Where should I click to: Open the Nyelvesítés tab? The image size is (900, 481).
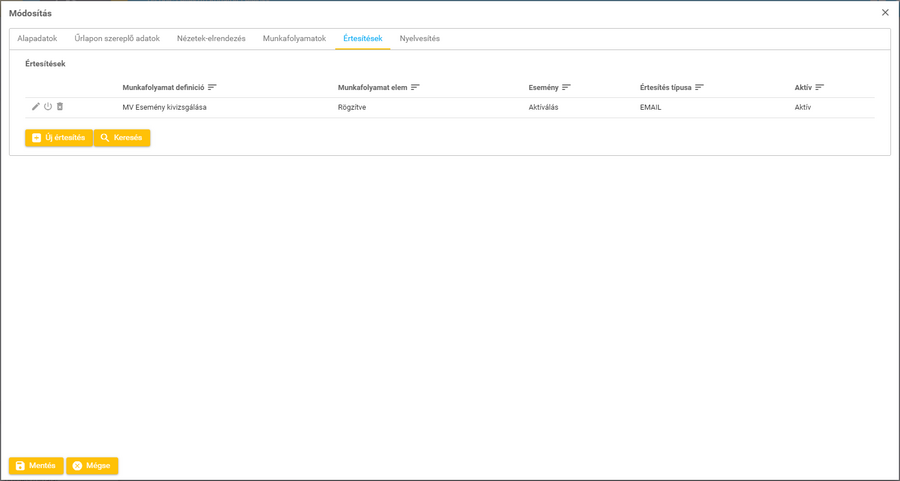pos(419,39)
